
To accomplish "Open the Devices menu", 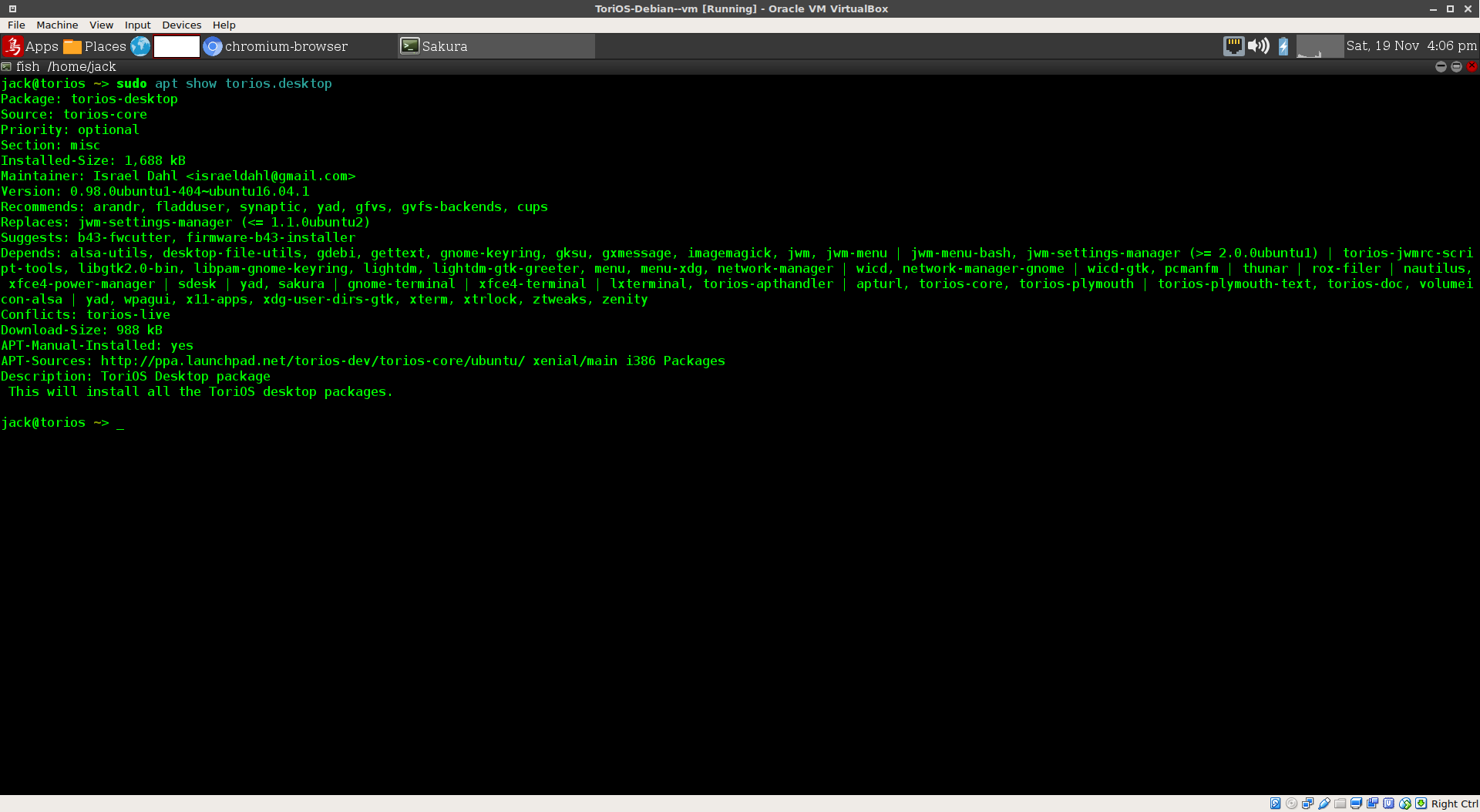I will click(181, 25).
